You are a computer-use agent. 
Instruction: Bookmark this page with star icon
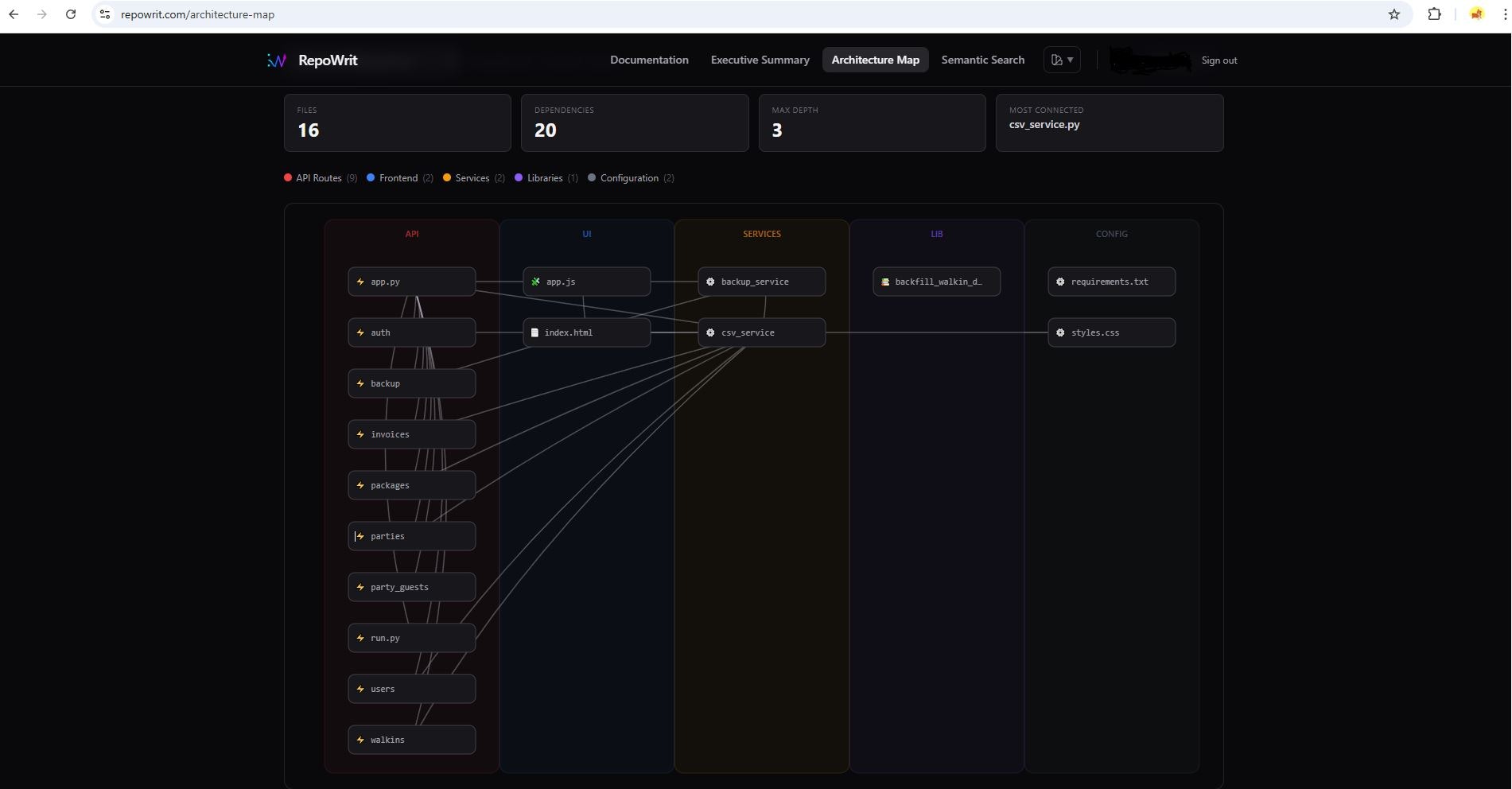1393,14
